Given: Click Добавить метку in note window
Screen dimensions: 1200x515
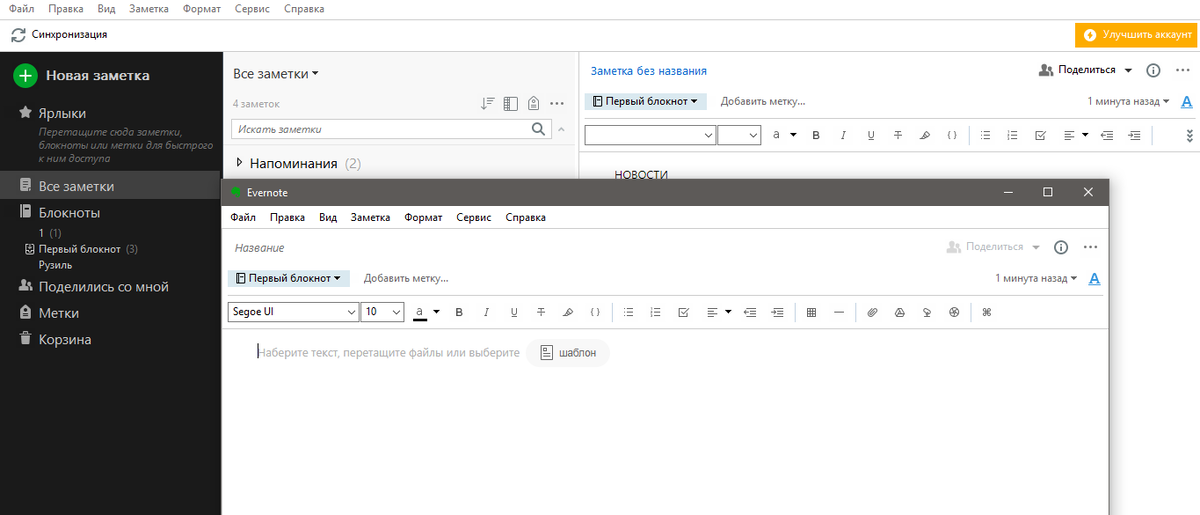Looking at the screenshot, I should coord(406,278).
